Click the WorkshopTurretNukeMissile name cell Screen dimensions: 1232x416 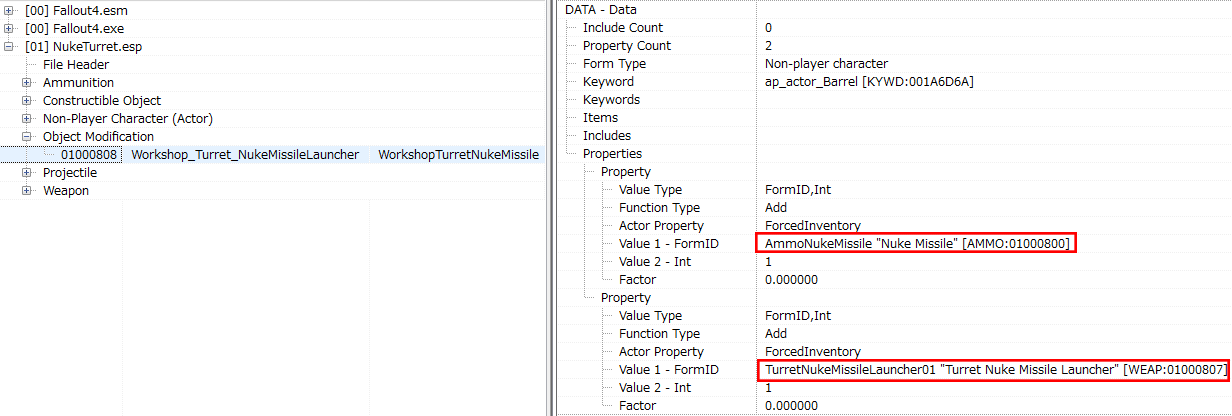458,154
